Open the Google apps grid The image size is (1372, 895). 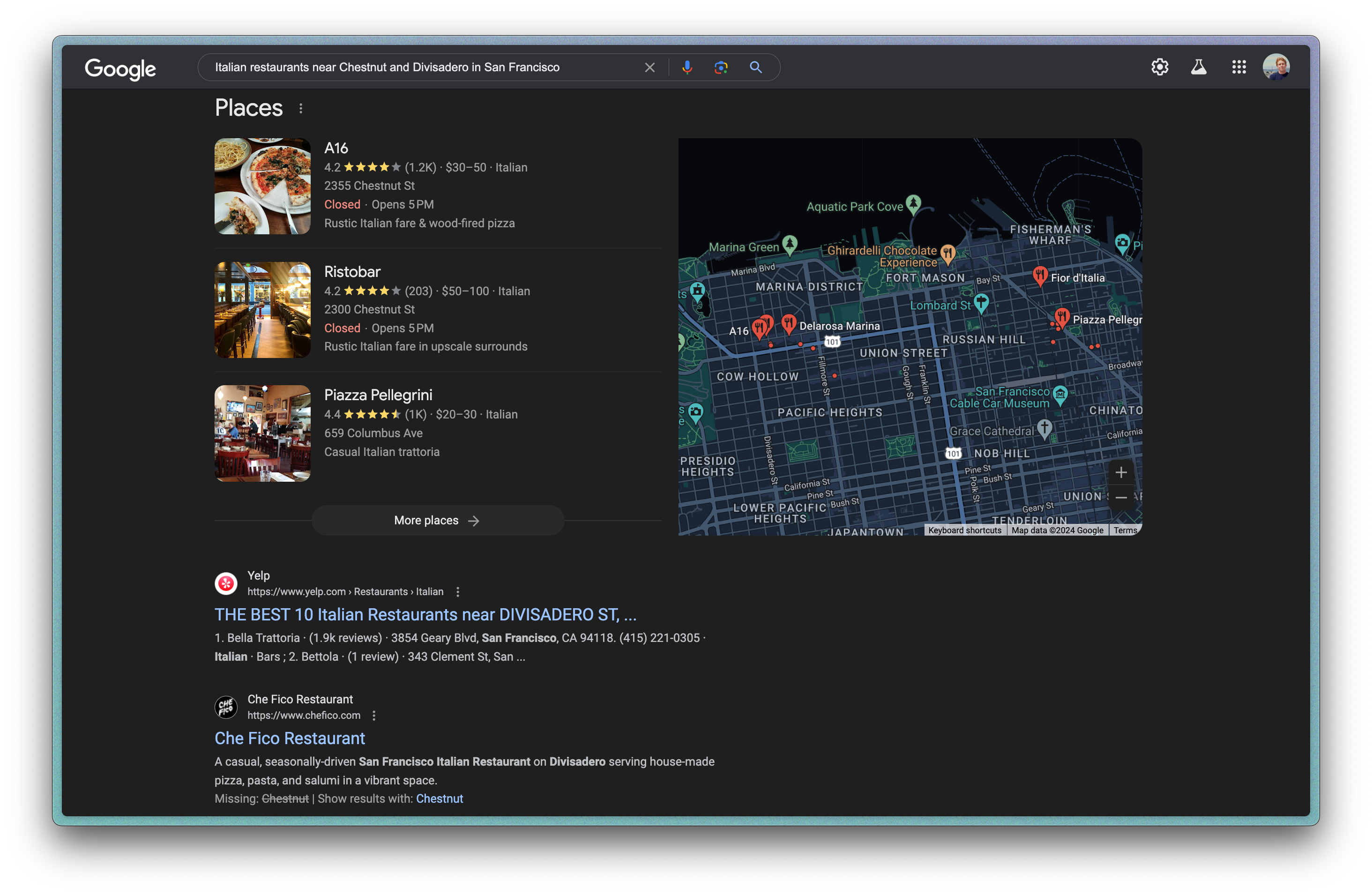click(x=1239, y=67)
